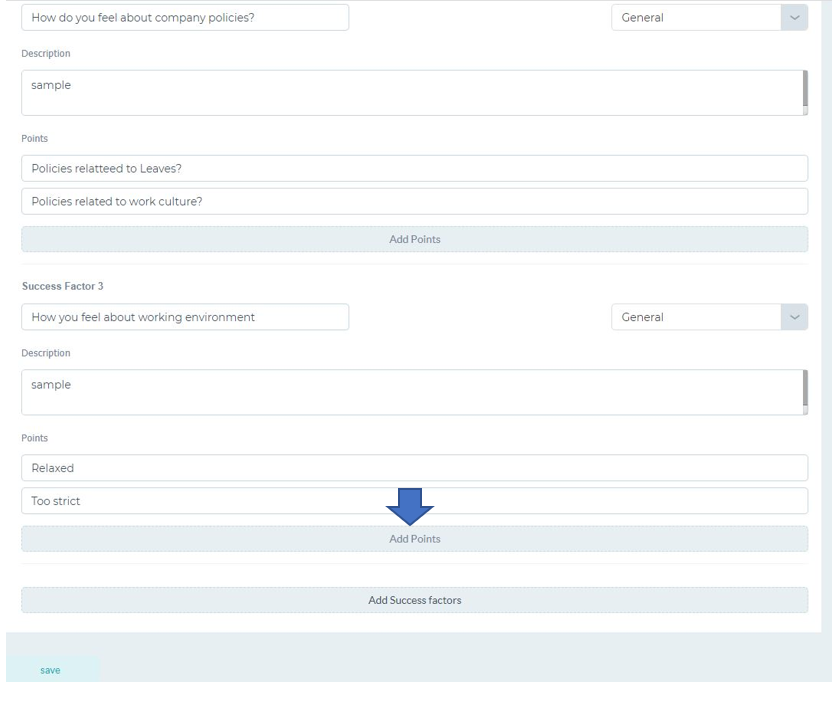Viewport: 832px width, 707px height.
Task: Focus the 'How you feel about working environment' field
Action: pos(185,317)
